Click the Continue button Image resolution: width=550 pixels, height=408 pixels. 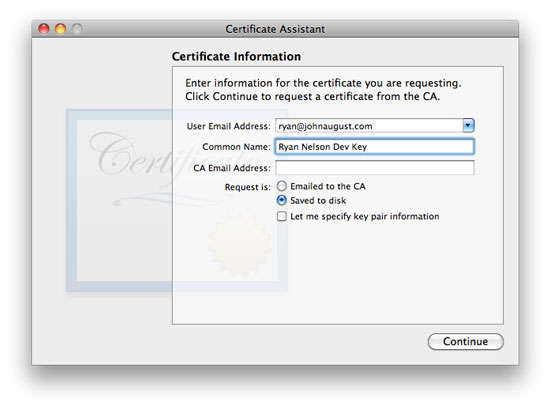[465, 341]
